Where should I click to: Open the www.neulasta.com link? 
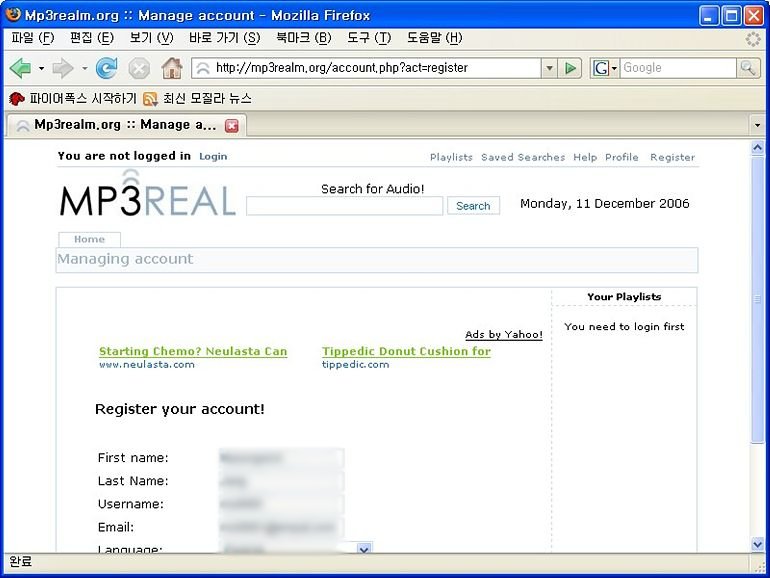(147, 364)
